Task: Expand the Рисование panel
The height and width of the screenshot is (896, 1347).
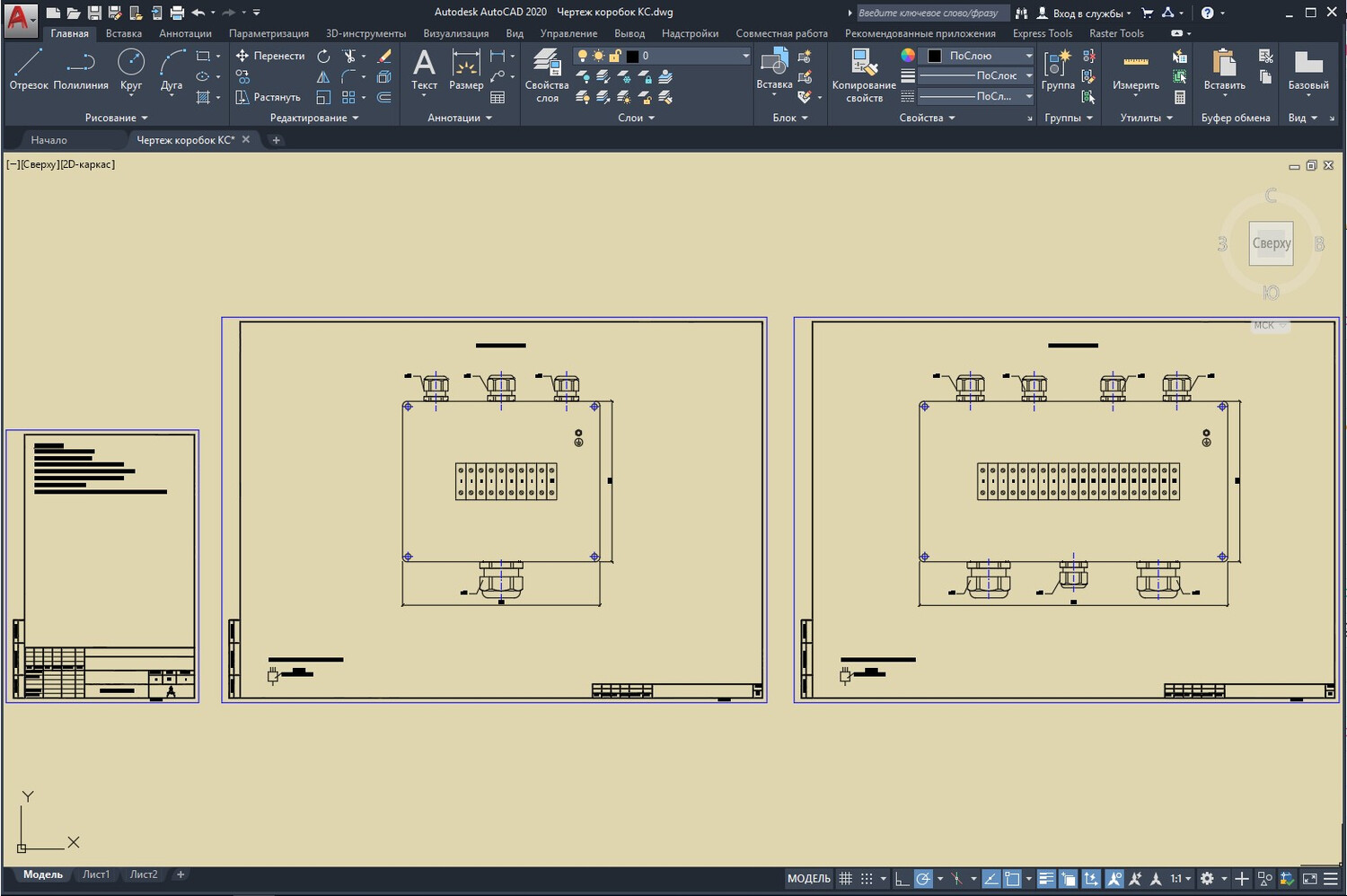Action: point(116,118)
